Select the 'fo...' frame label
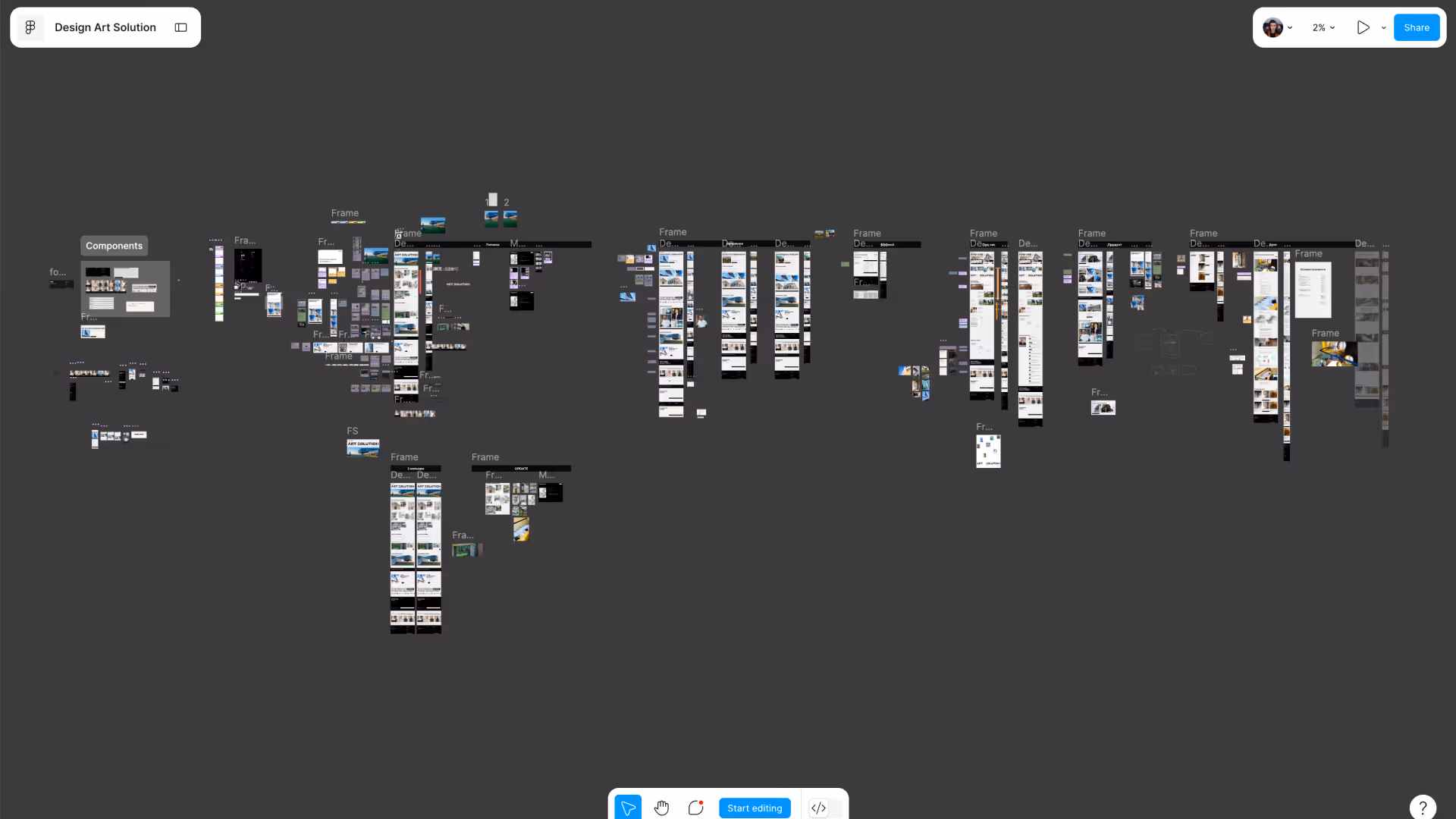 coord(58,272)
